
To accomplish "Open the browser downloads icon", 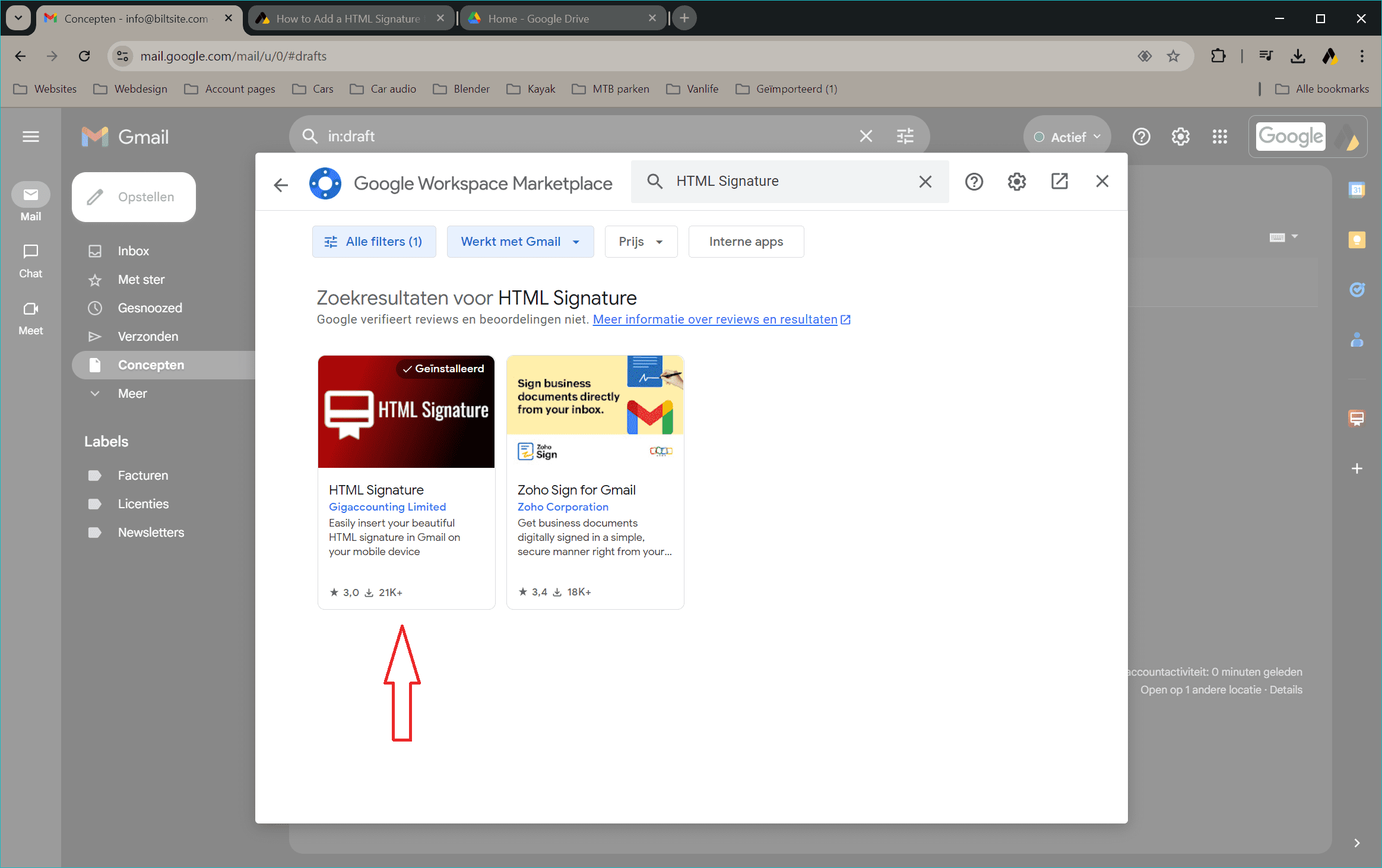I will 1298,56.
